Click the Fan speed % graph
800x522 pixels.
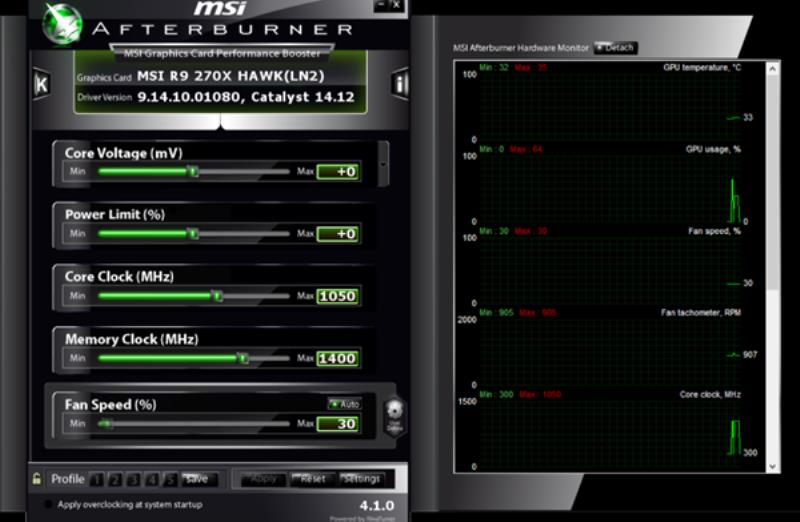coord(610,270)
